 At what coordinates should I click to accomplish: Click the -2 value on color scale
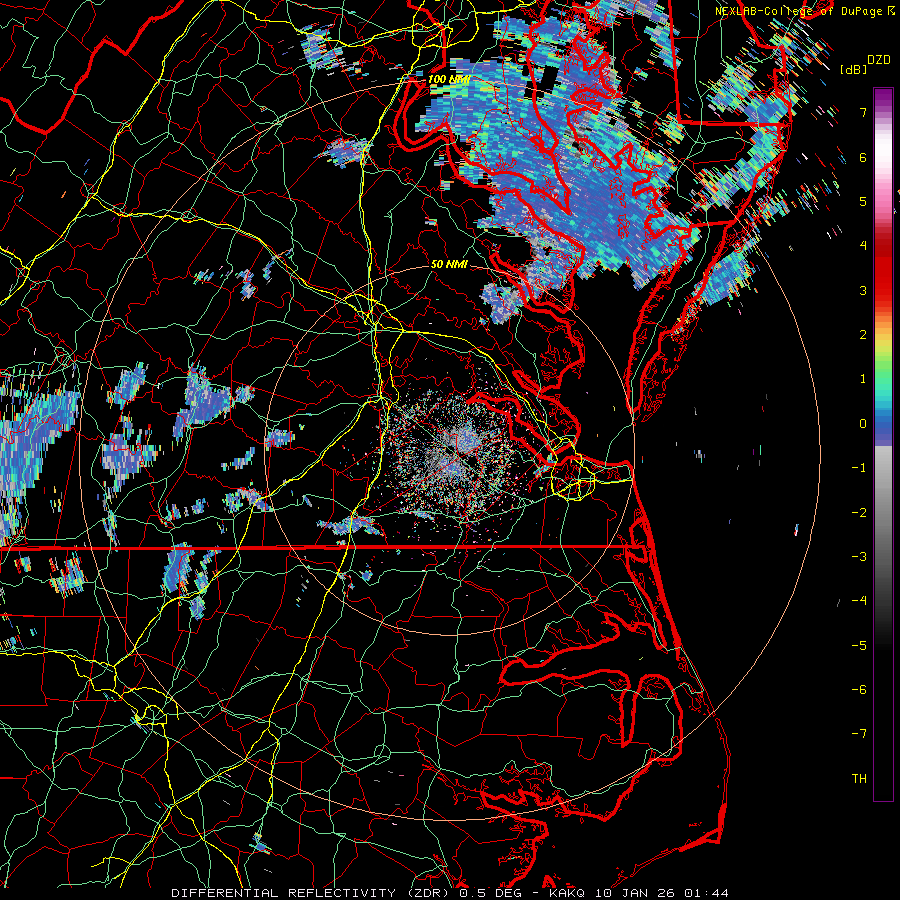pyautogui.click(x=859, y=512)
